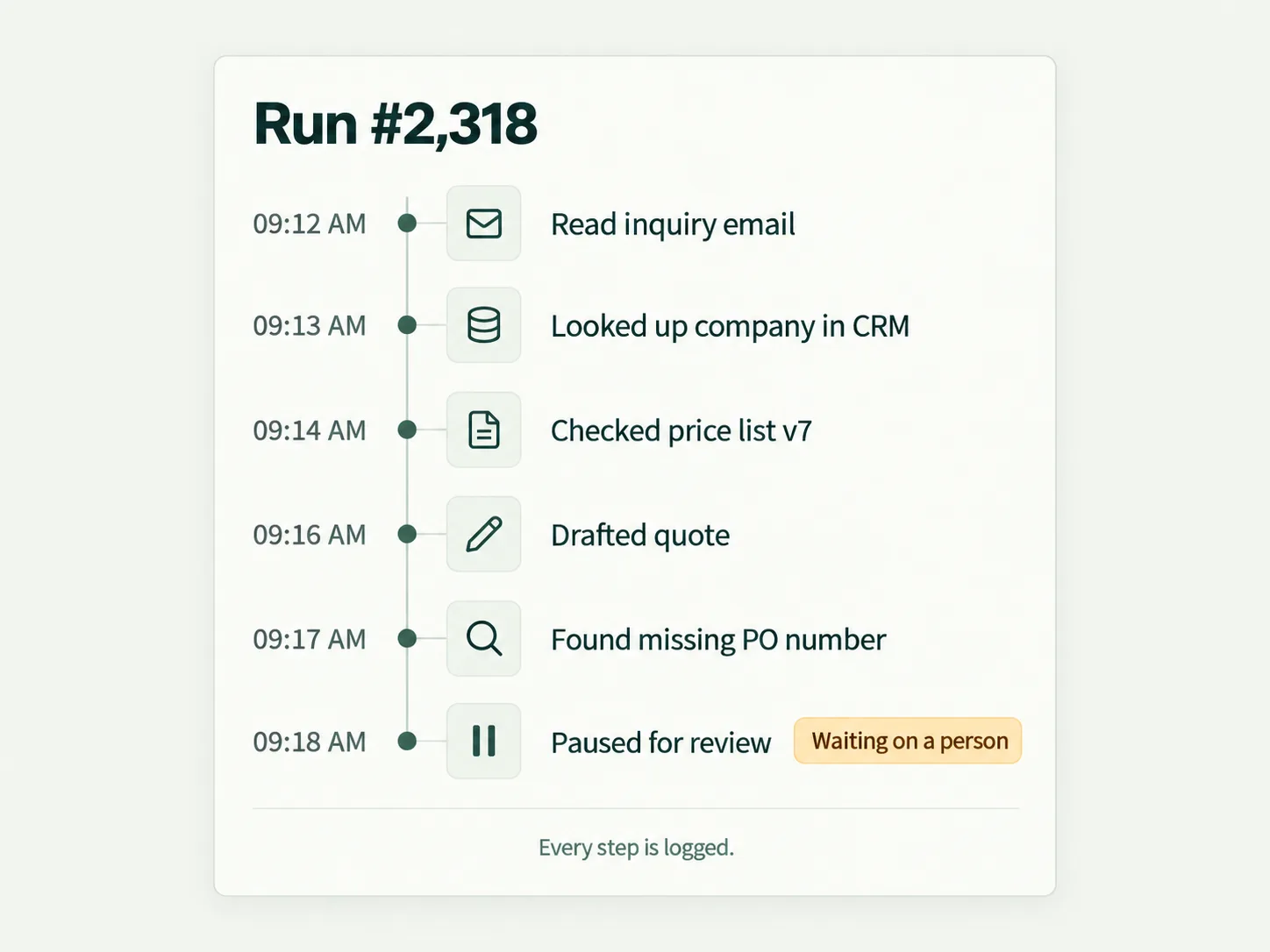Click the "Drafted quote" step text

[640, 535]
